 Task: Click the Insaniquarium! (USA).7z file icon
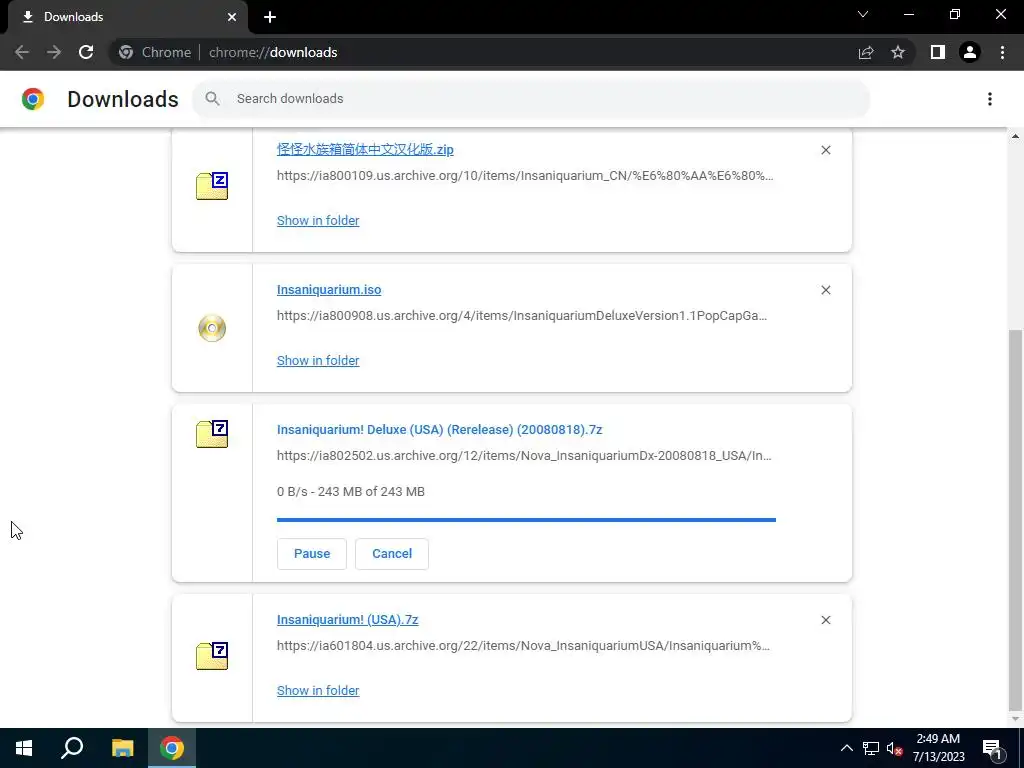click(212, 656)
